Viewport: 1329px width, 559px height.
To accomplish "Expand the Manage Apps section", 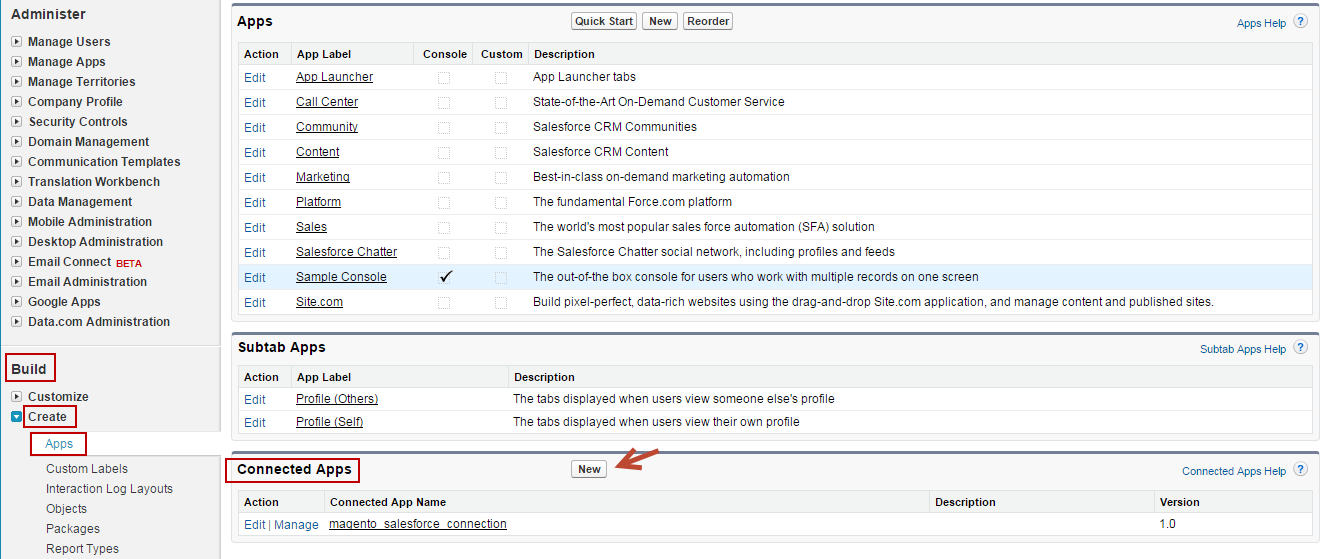I will [17, 62].
